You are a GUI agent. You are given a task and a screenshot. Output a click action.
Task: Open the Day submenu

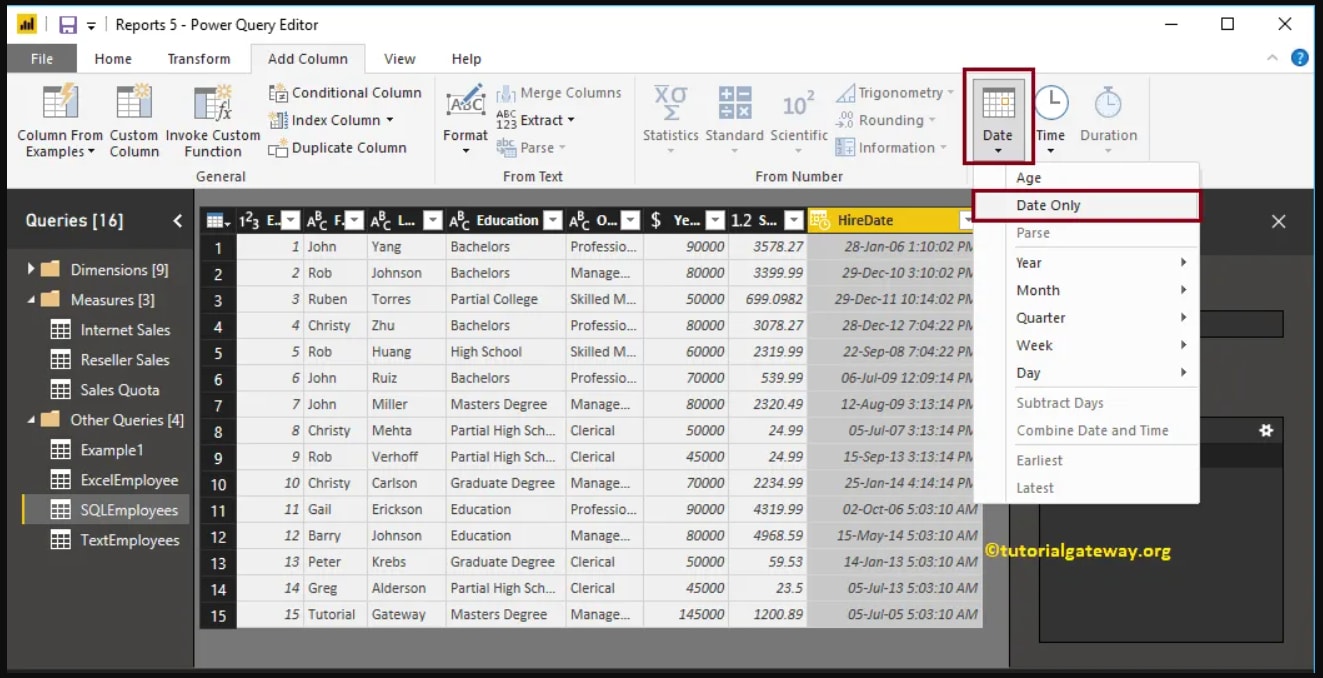[1087, 373]
